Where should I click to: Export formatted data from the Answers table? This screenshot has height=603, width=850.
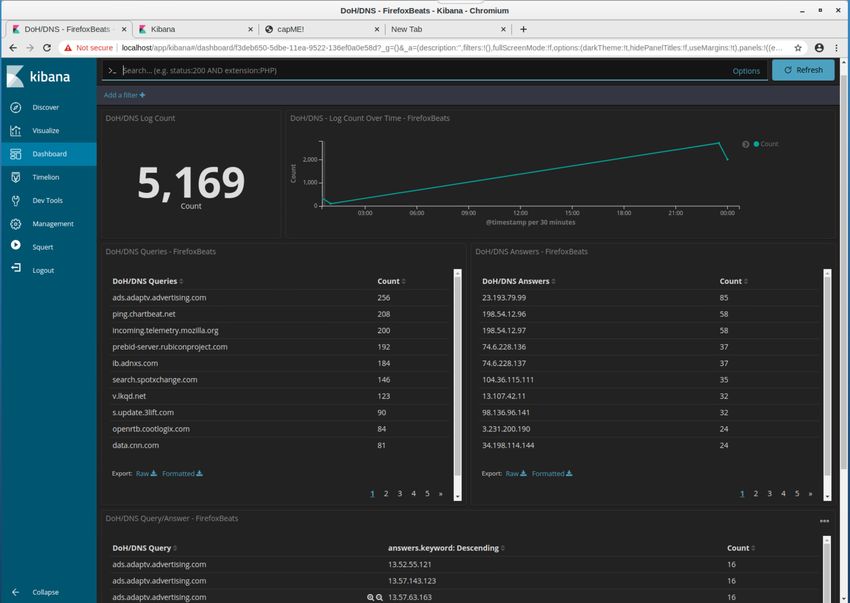pyautogui.click(x=552, y=473)
